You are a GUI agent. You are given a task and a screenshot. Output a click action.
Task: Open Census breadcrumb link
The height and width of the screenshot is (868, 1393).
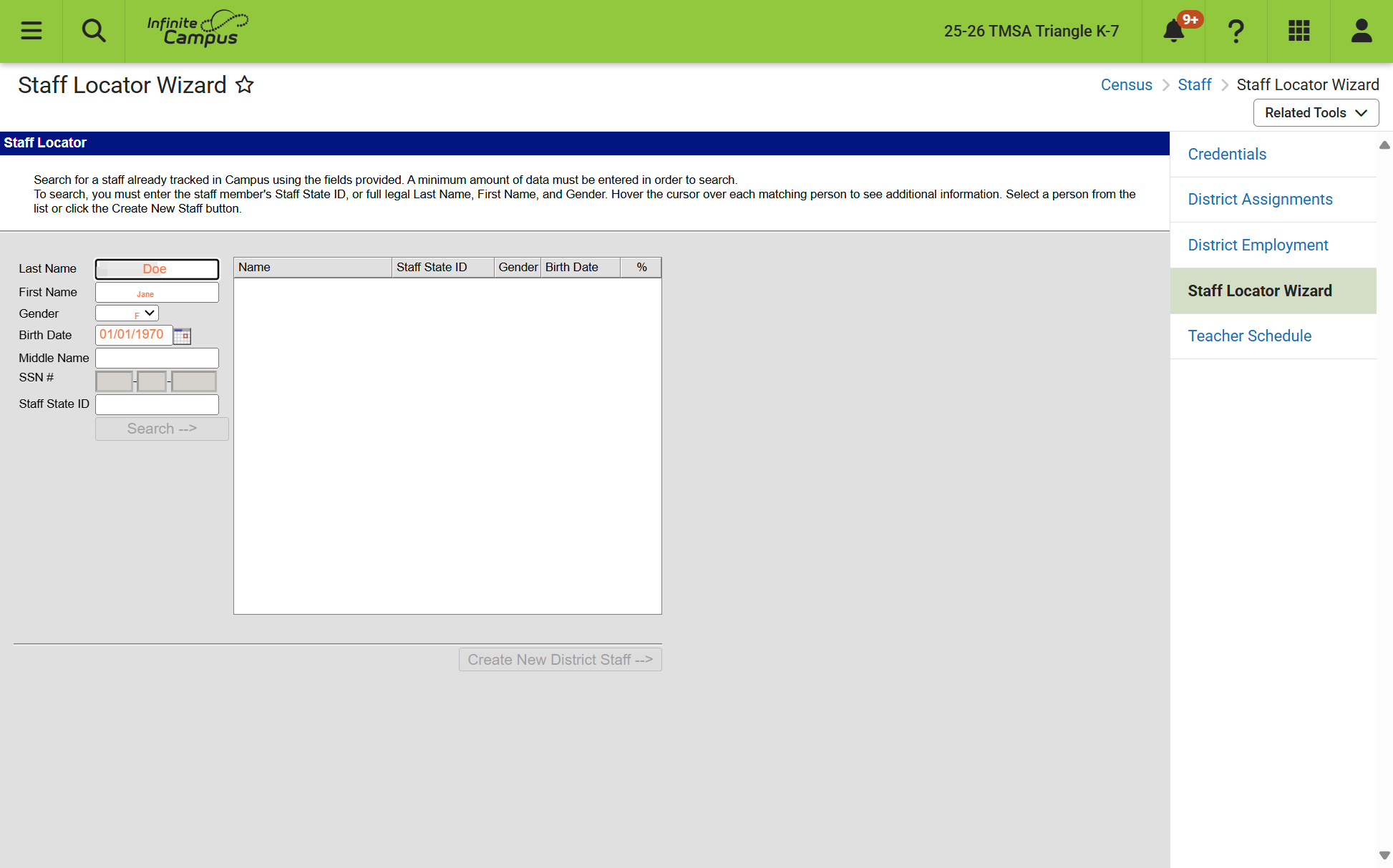[x=1126, y=84]
